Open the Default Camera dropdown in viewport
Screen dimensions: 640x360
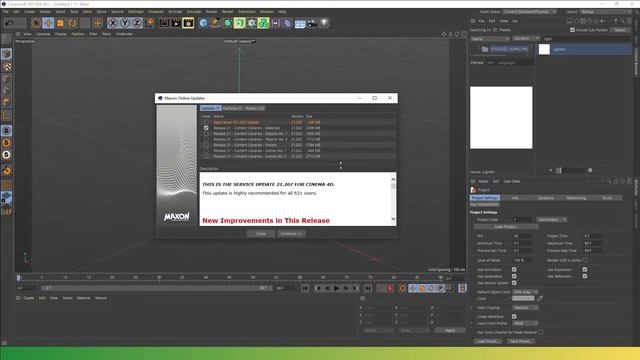239,41
